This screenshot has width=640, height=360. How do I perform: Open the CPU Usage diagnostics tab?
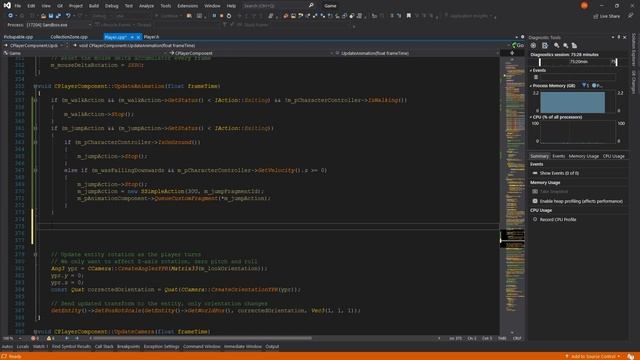tap(613, 156)
